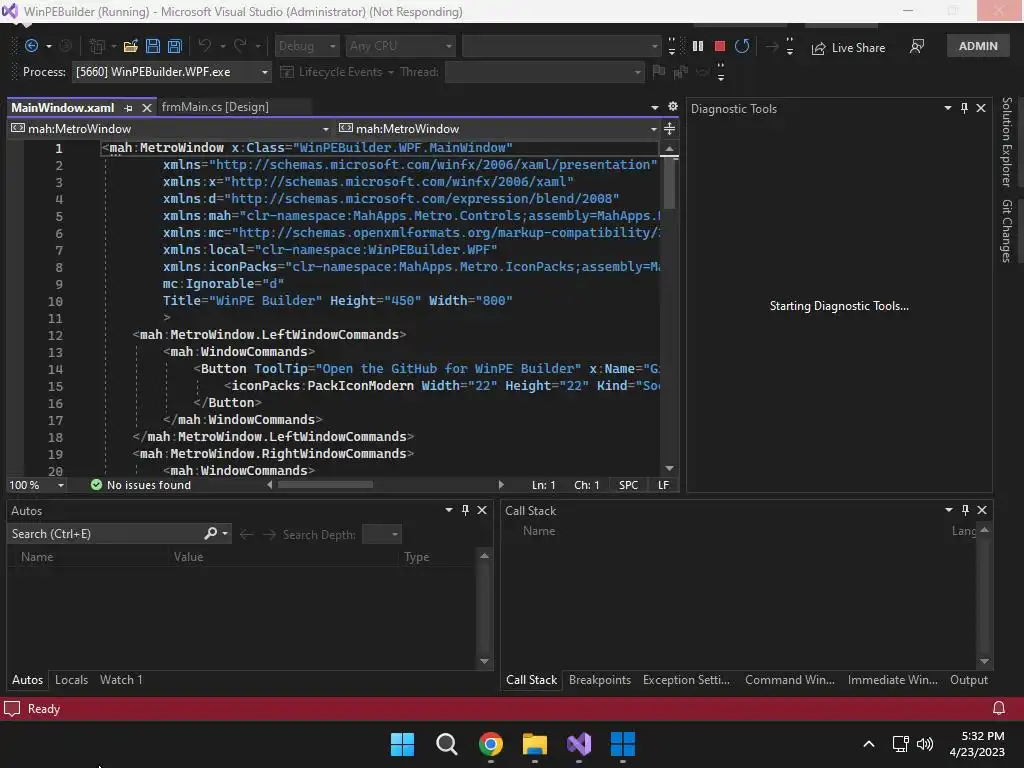
Task: Toggle pin on MainWindow.xaml tab
Action: coord(129,108)
